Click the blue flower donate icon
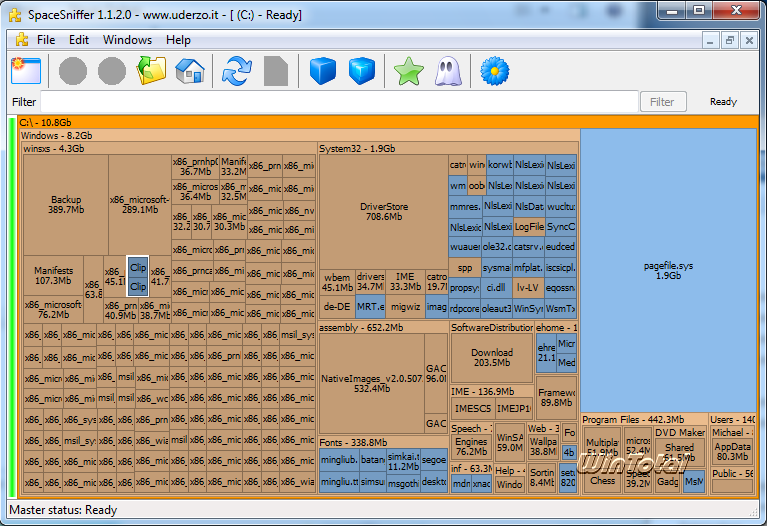Image resolution: width=767 pixels, height=526 pixels. coord(494,71)
